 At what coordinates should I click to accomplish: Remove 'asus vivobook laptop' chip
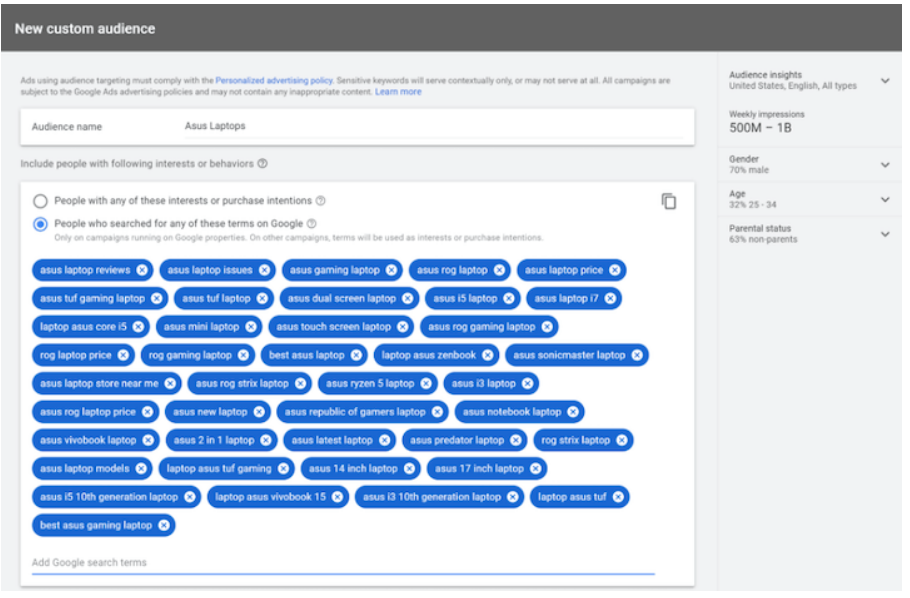148,441
